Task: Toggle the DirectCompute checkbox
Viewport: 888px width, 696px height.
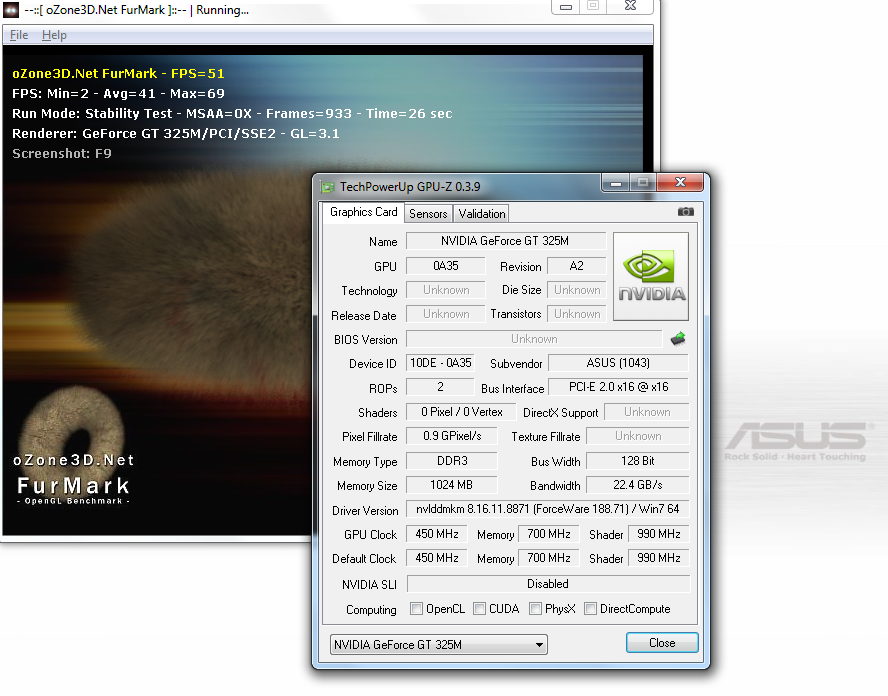Action: (x=590, y=609)
